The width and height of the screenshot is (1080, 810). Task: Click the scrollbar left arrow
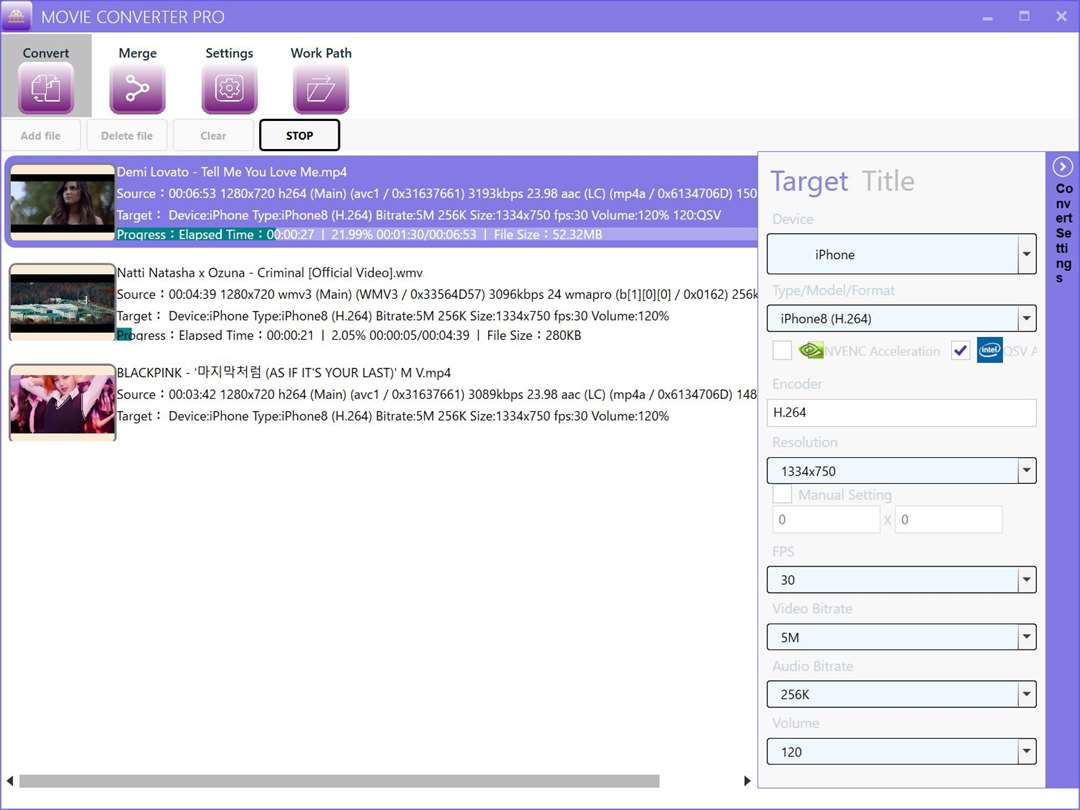(10, 781)
